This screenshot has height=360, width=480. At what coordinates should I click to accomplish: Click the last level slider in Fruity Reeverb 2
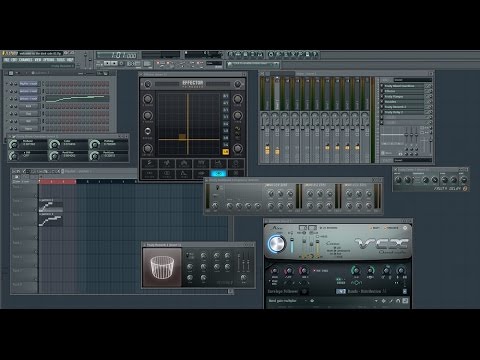[249, 262]
